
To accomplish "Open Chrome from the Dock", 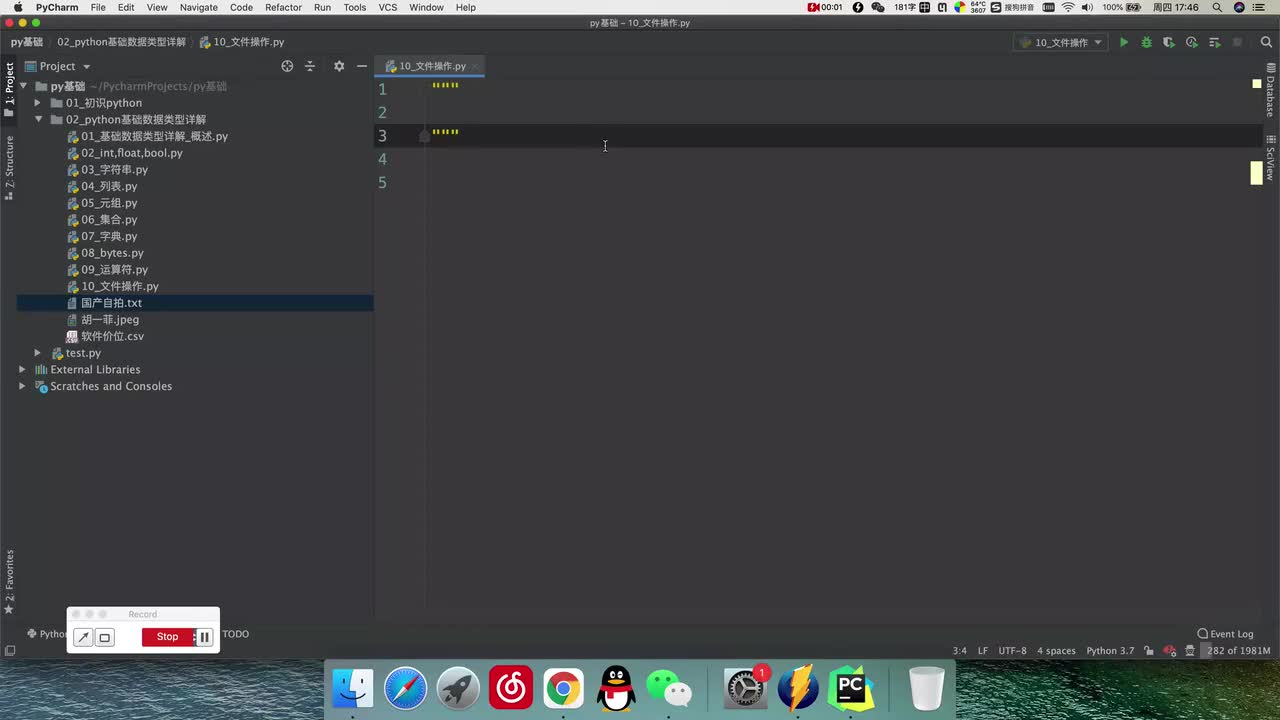I will click(564, 688).
